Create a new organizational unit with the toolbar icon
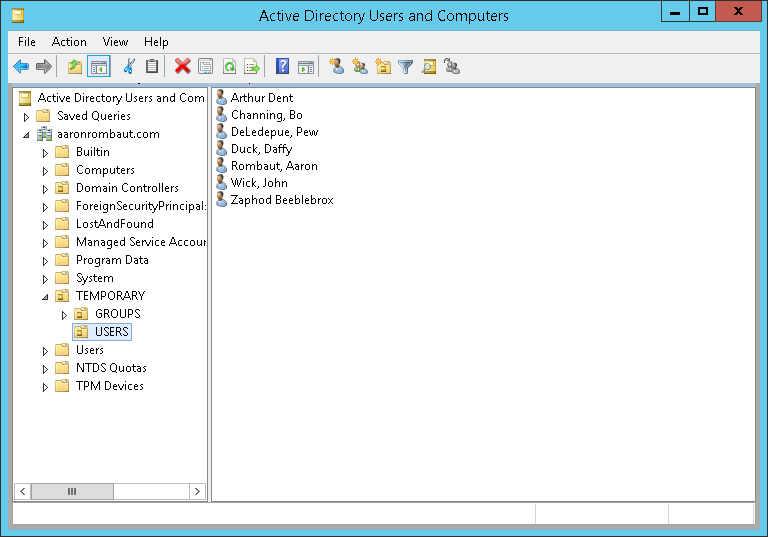The height and width of the screenshot is (537, 768). [383, 66]
